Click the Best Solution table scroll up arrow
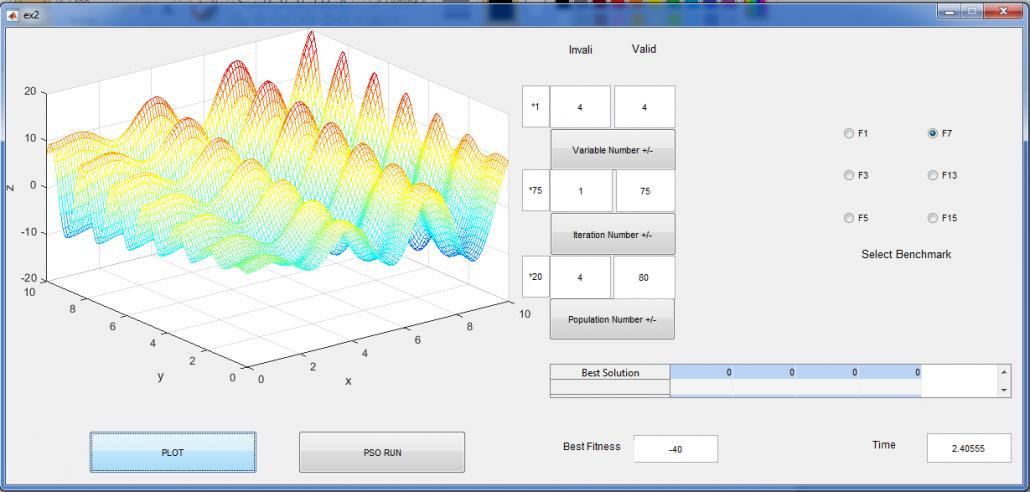This screenshot has height=492, width=1030. click(1003, 372)
